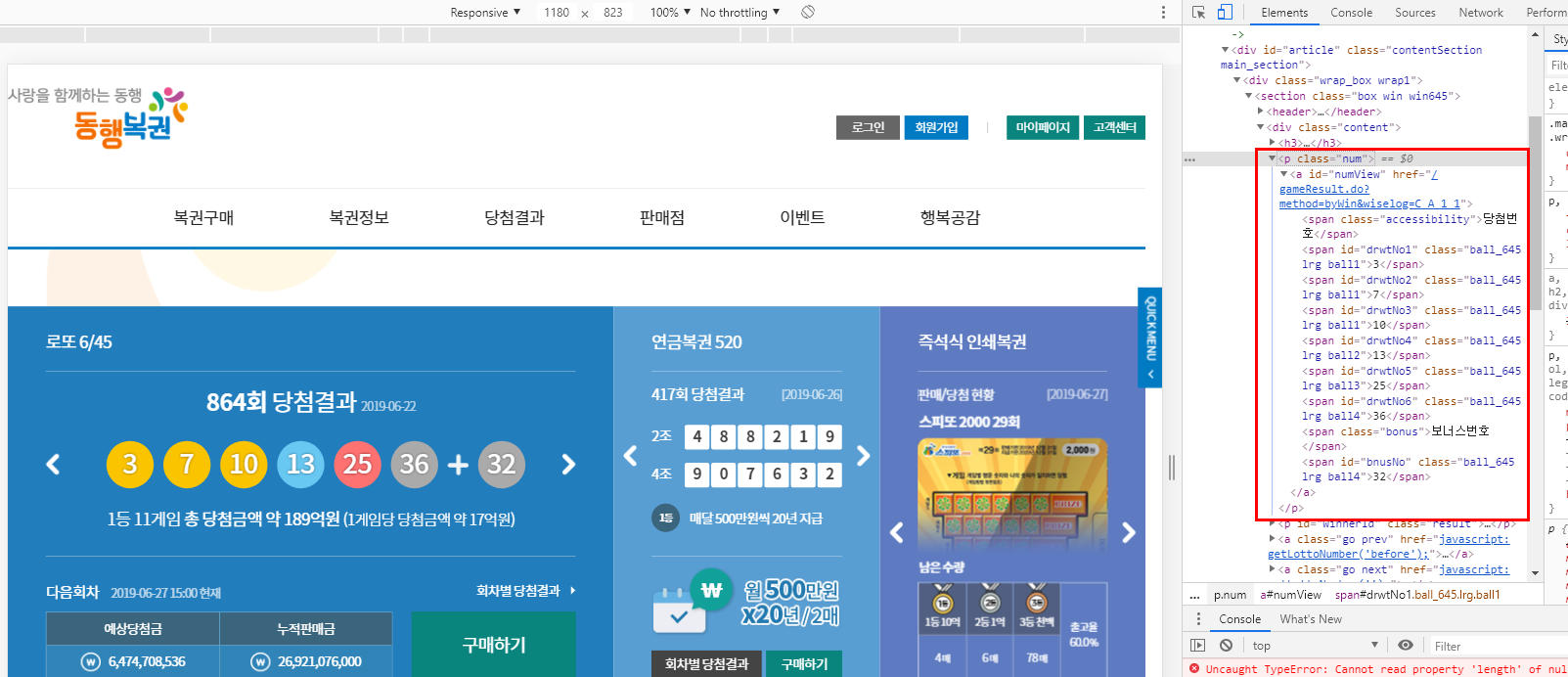Screen dimensions: 1568x677
Task: Activate the inspect element picker tool
Action: (x=1199, y=13)
